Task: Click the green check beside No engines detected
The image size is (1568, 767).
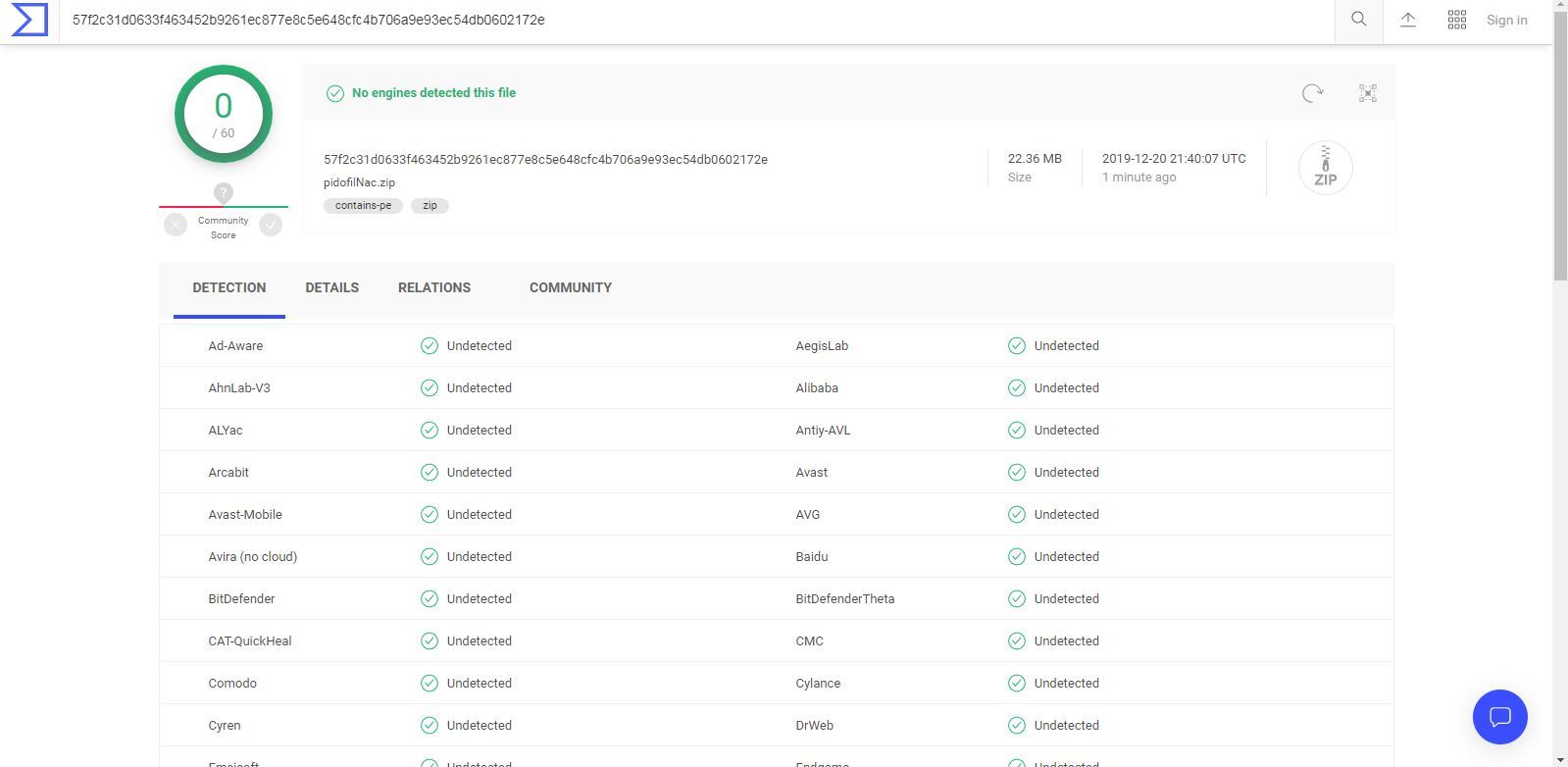Action: pos(335,93)
